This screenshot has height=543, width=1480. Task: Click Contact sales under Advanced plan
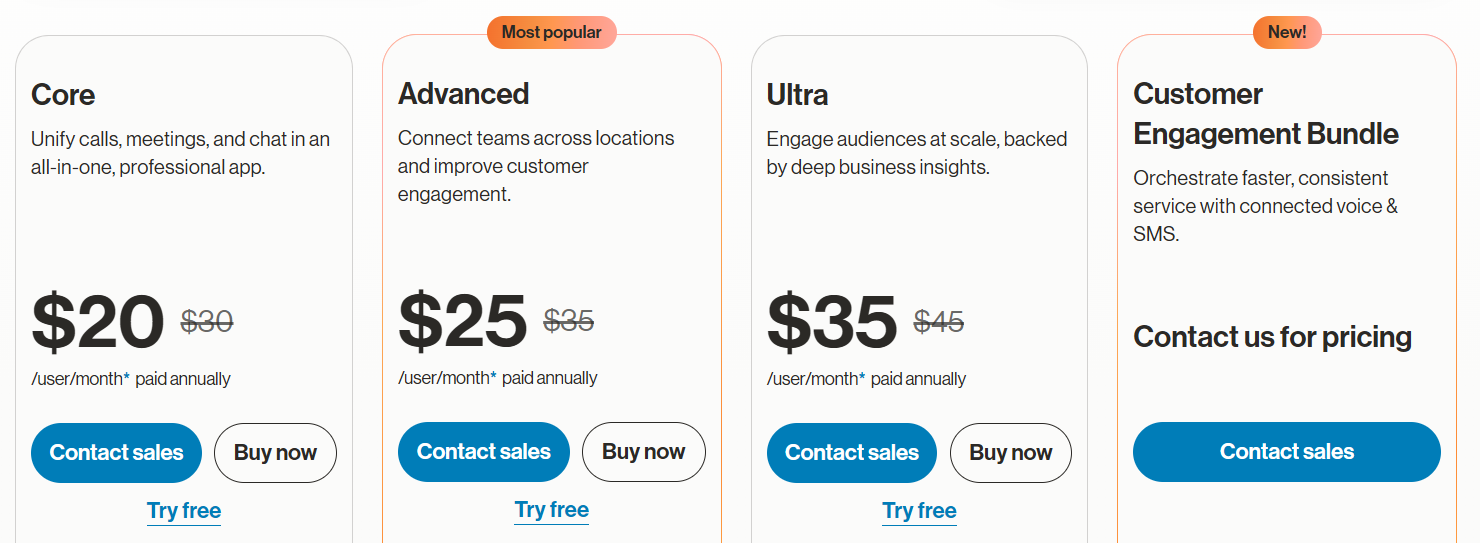tap(484, 452)
